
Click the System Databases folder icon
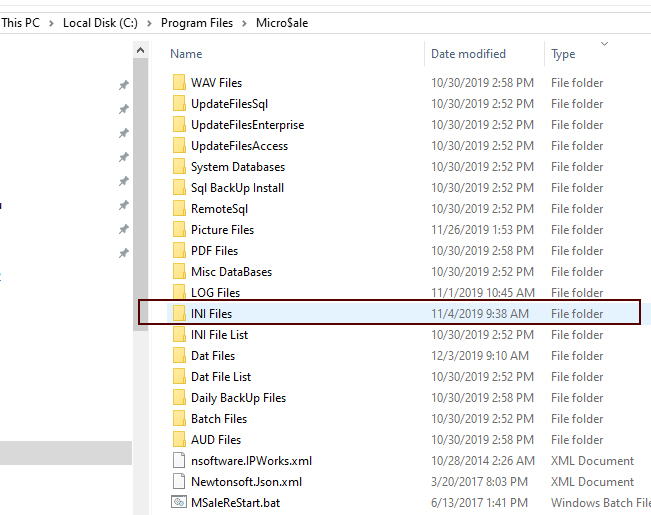(x=178, y=167)
